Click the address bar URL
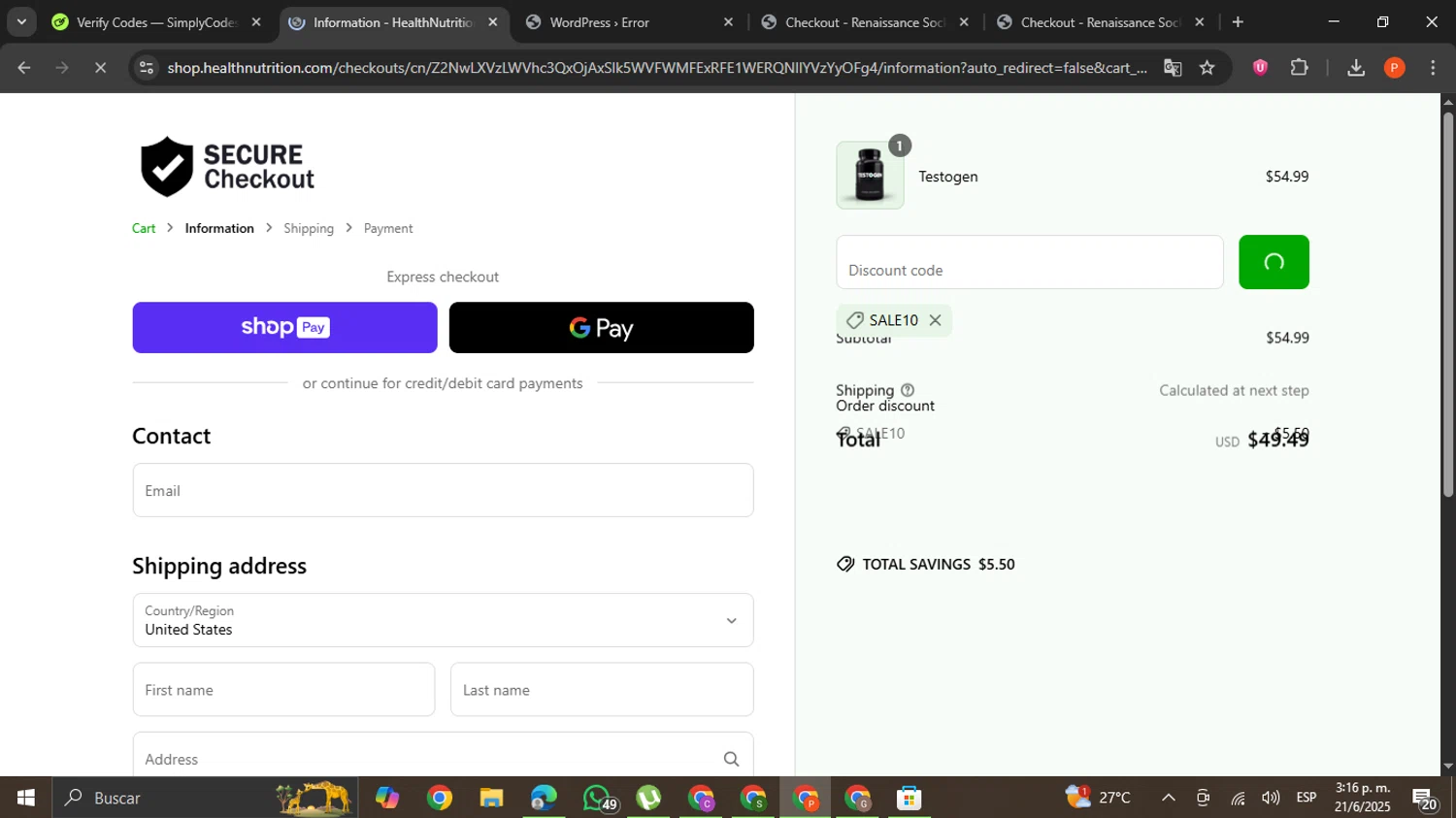The width and height of the screenshot is (1456, 818). click(656, 68)
